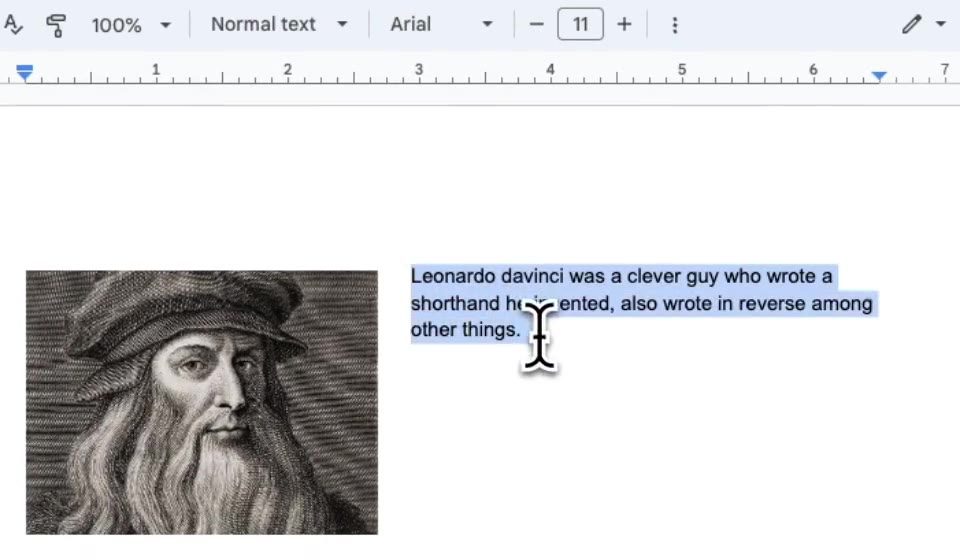Click the font size field showing 11
This screenshot has height=560, width=960.
(x=580, y=24)
